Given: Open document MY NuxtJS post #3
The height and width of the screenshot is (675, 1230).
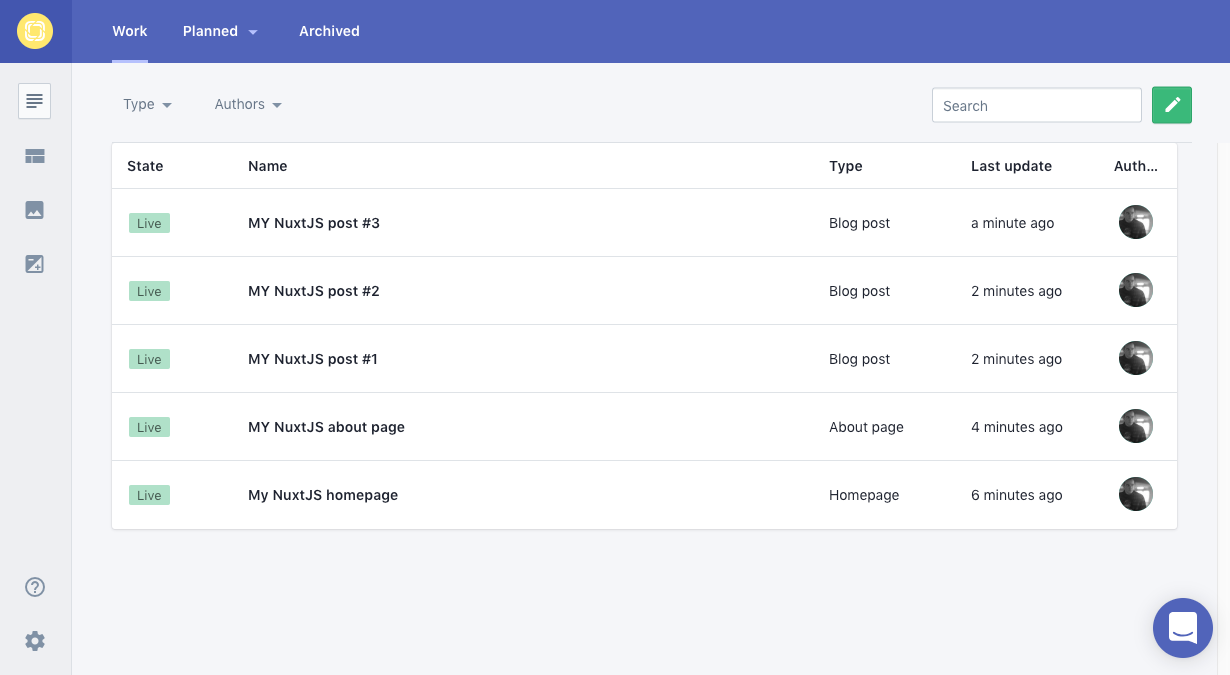Looking at the screenshot, I should pyautogui.click(x=314, y=223).
